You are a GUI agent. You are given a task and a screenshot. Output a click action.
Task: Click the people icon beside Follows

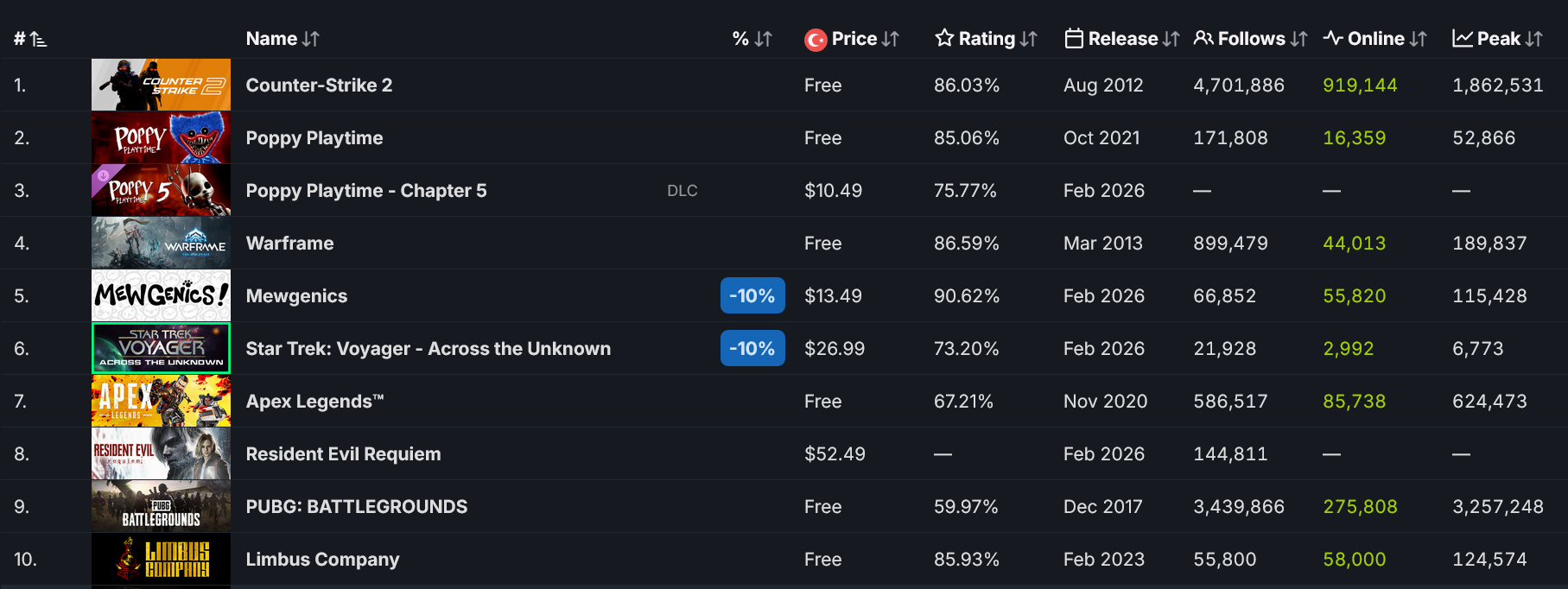(1203, 38)
